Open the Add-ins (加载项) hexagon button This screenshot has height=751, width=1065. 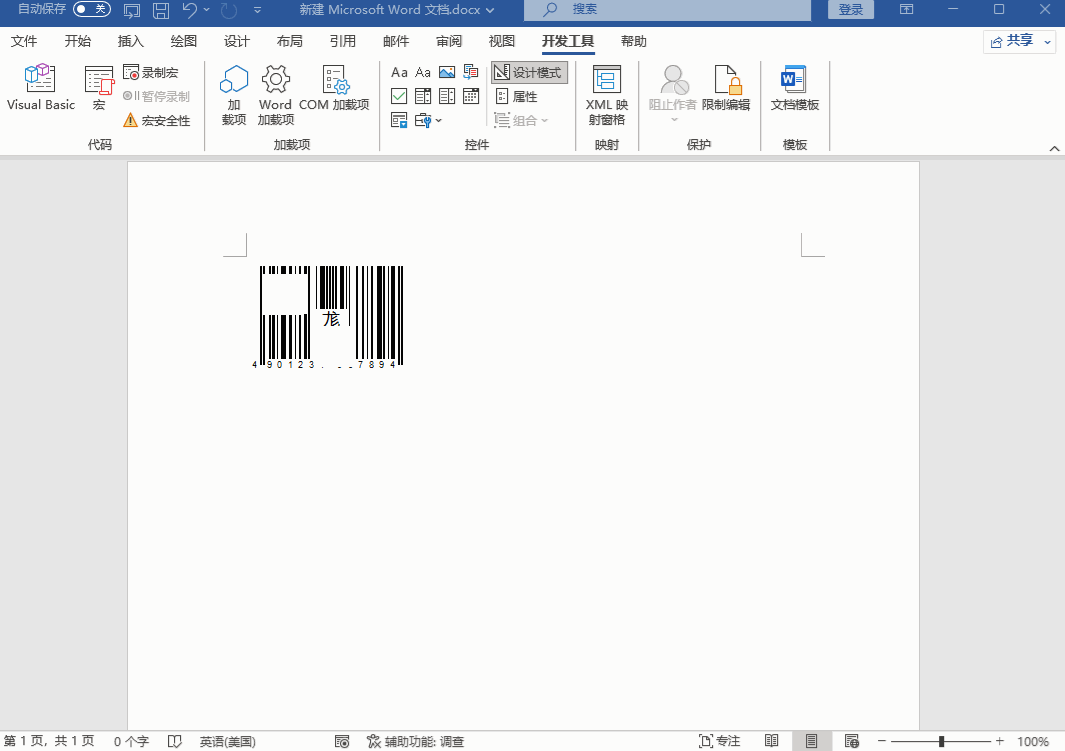pyautogui.click(x=234, y=94)
